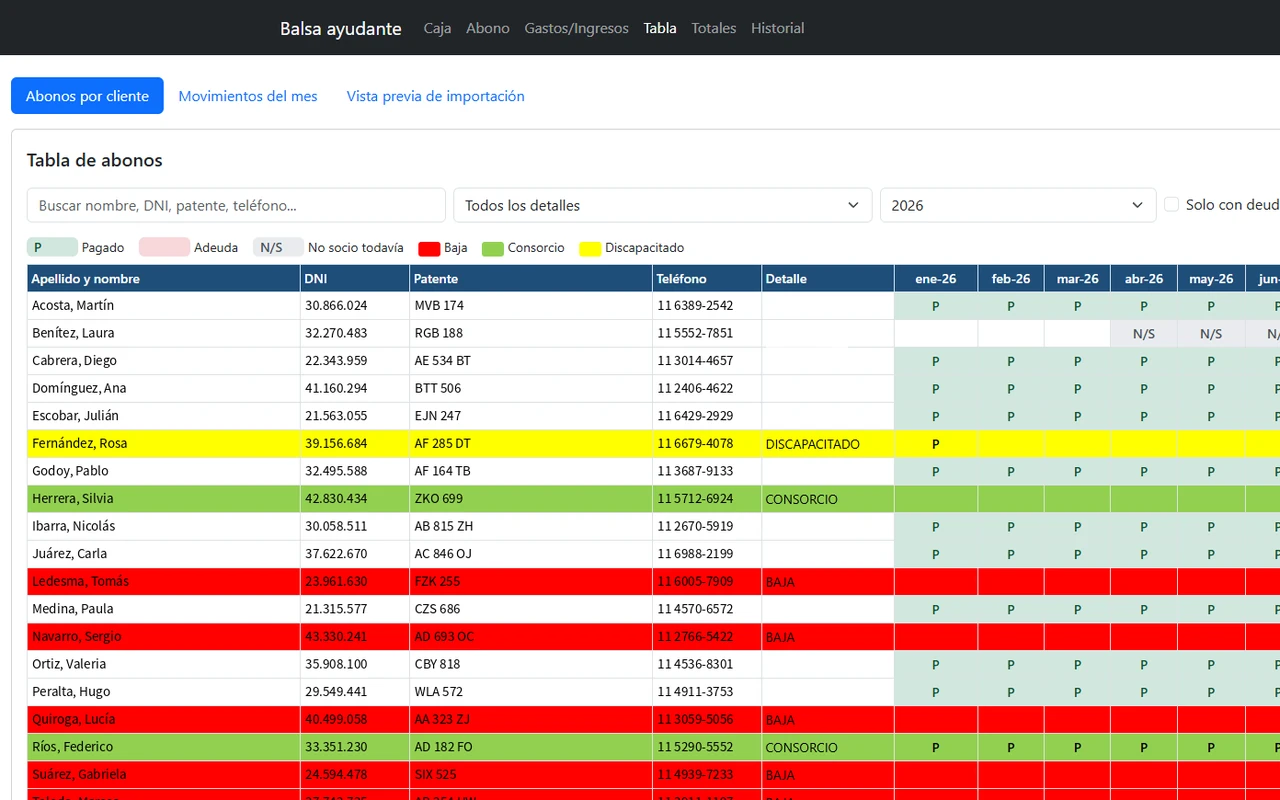
Task: Click the Patente column header
Action: (x=531, y=278)
